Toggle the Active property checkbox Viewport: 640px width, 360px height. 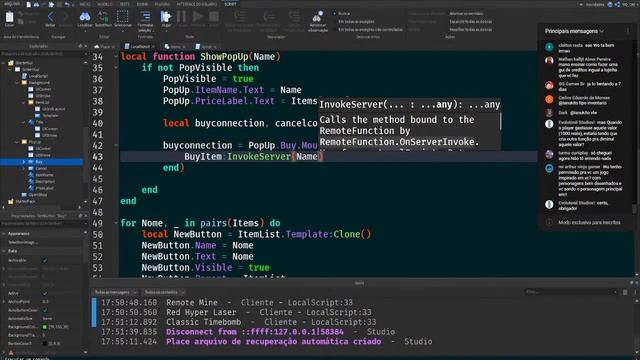pyautogui.click(x=44, y=293)
